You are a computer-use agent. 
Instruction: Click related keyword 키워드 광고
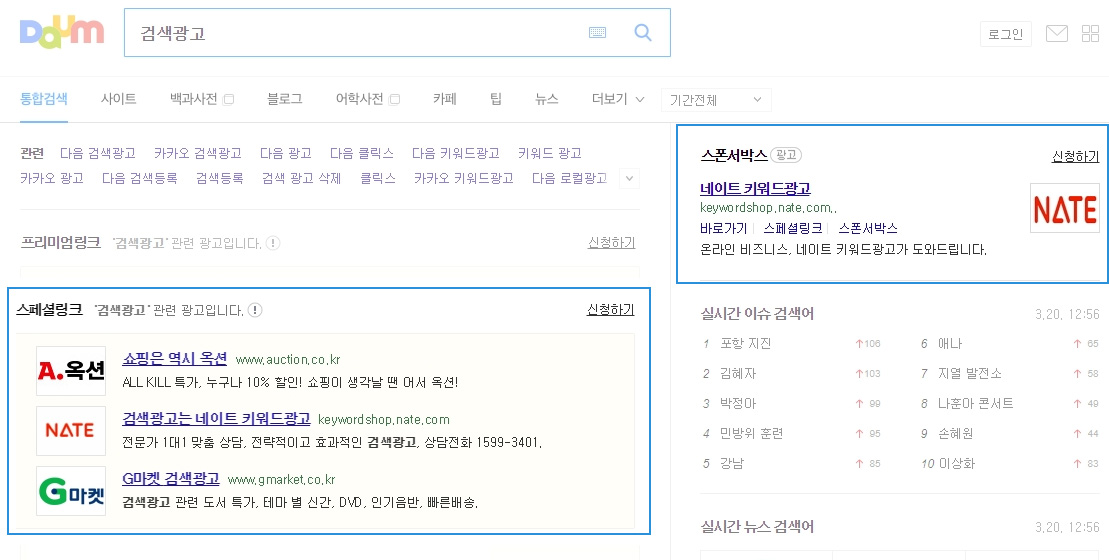[x=550, y=153]
